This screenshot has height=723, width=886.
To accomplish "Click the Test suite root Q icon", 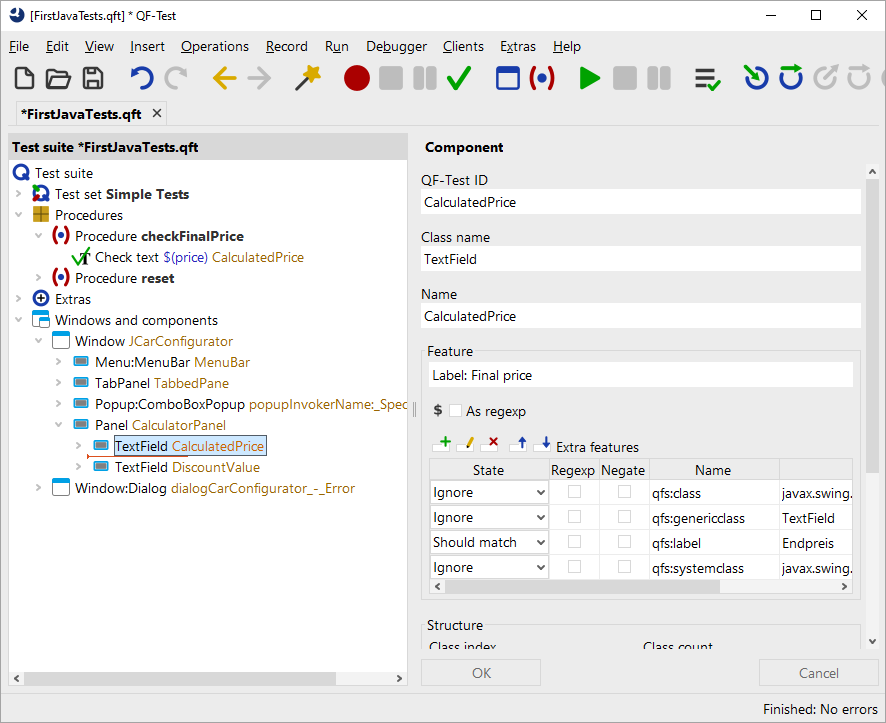I will (21, 173).
